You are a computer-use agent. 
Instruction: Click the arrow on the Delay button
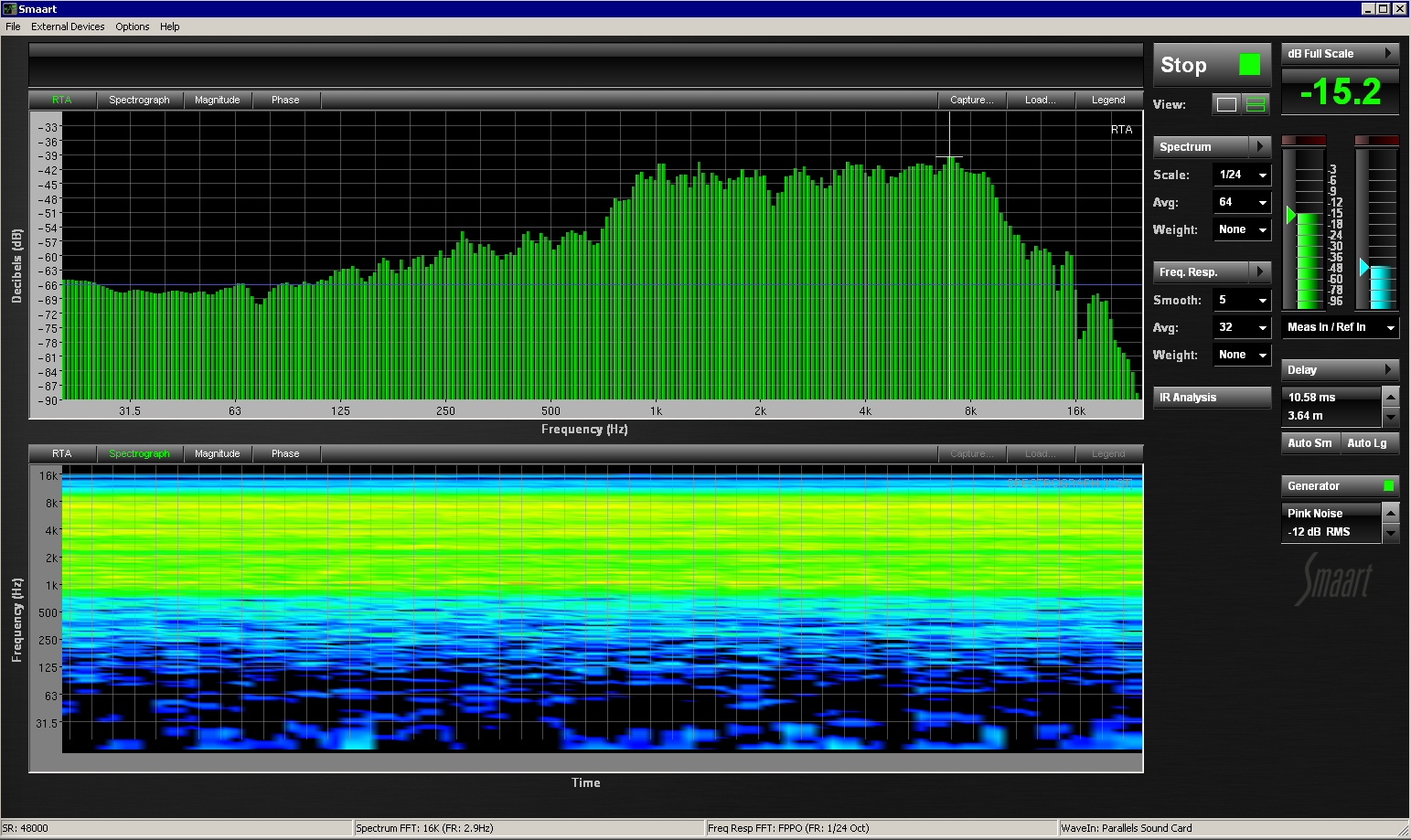[x=1388, y=369]
